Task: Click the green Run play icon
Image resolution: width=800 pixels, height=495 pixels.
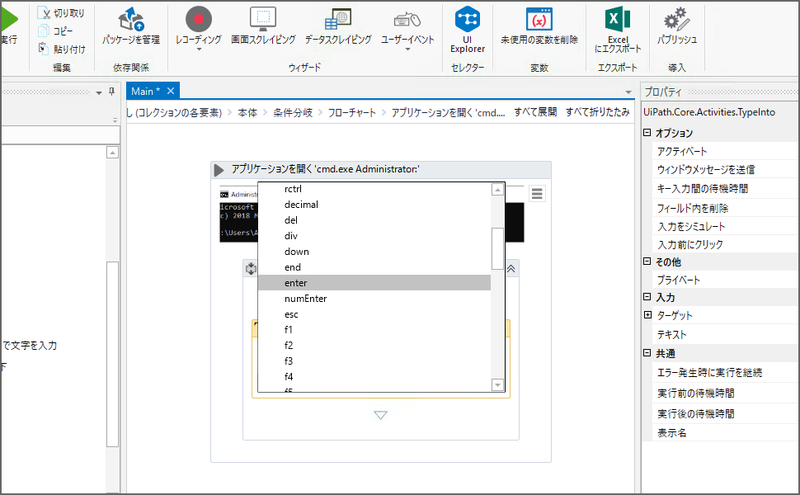Action: point(9,19)
